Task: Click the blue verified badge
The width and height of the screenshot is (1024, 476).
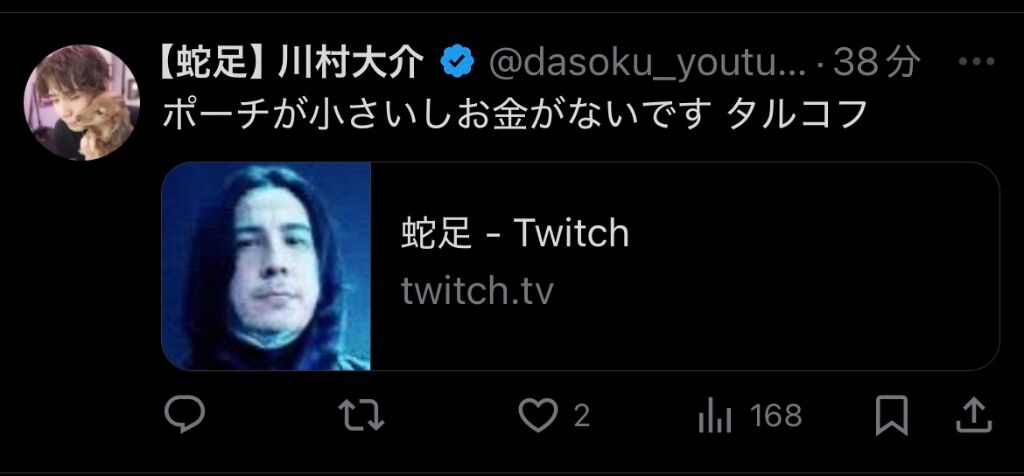Action: click(x=457, y=63)
